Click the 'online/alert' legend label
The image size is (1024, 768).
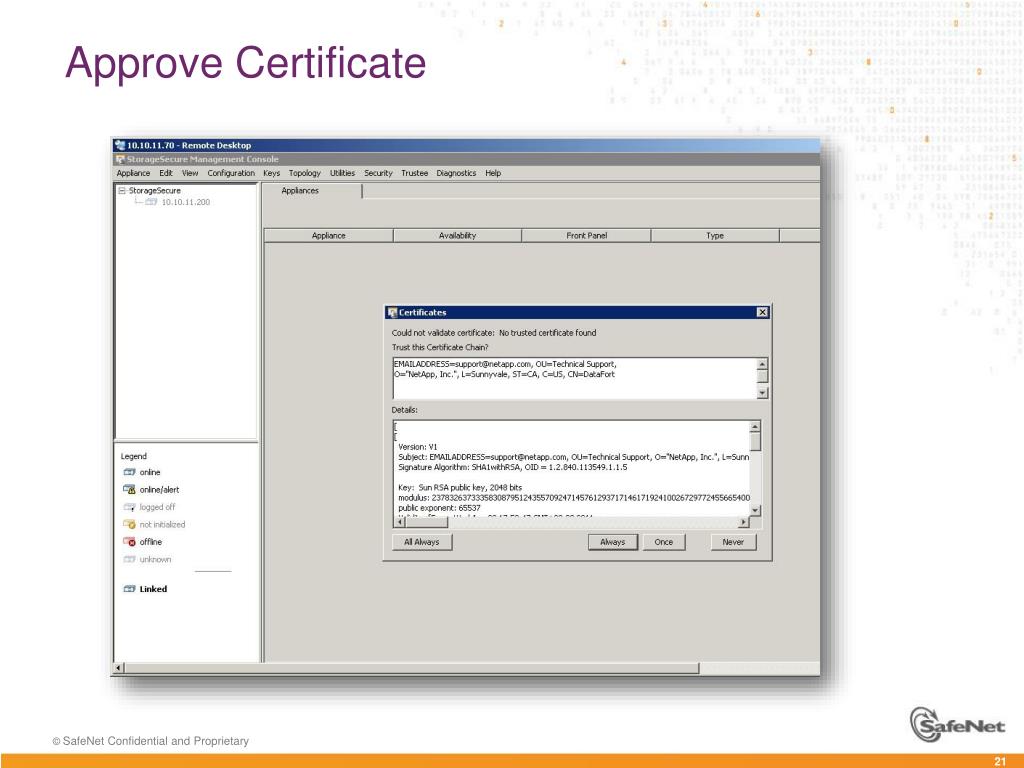pos(159,490)
